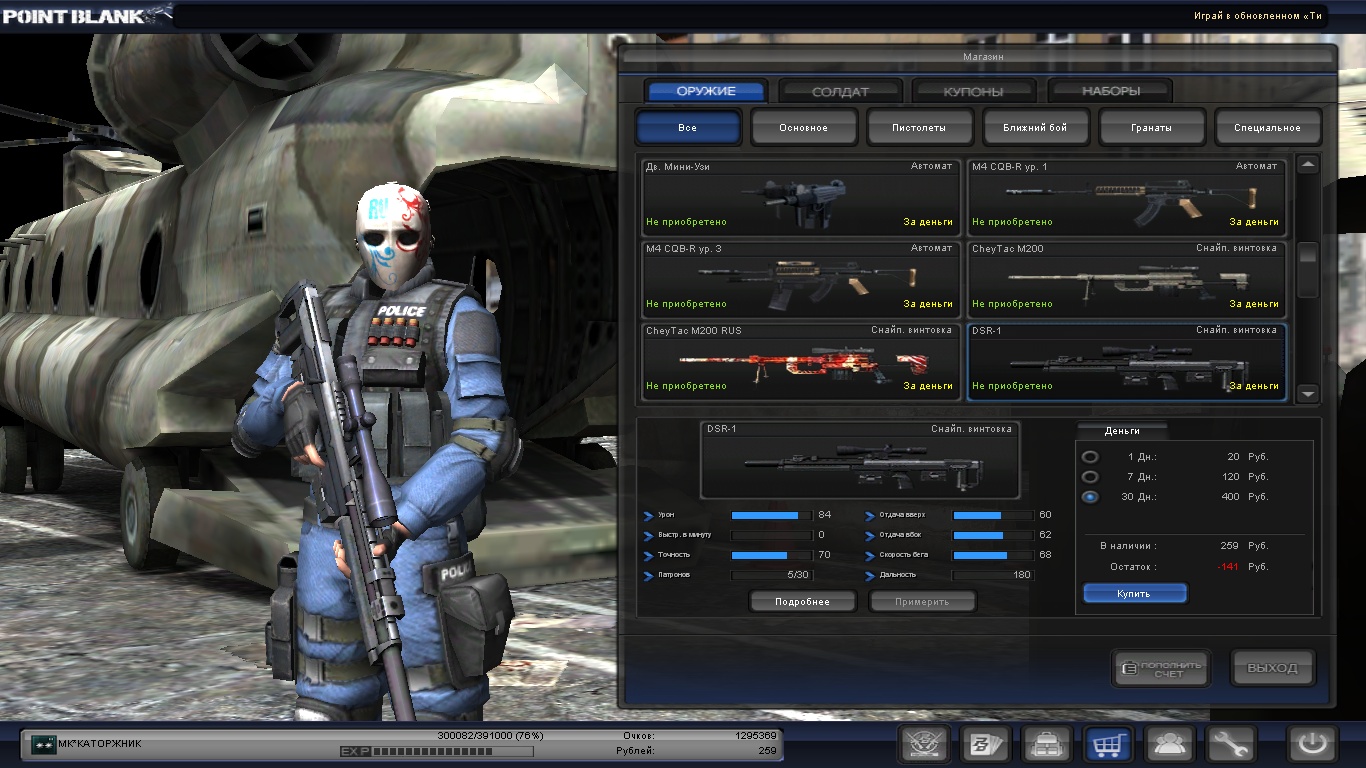Select the 7 day rental option

pos(1090,477)
